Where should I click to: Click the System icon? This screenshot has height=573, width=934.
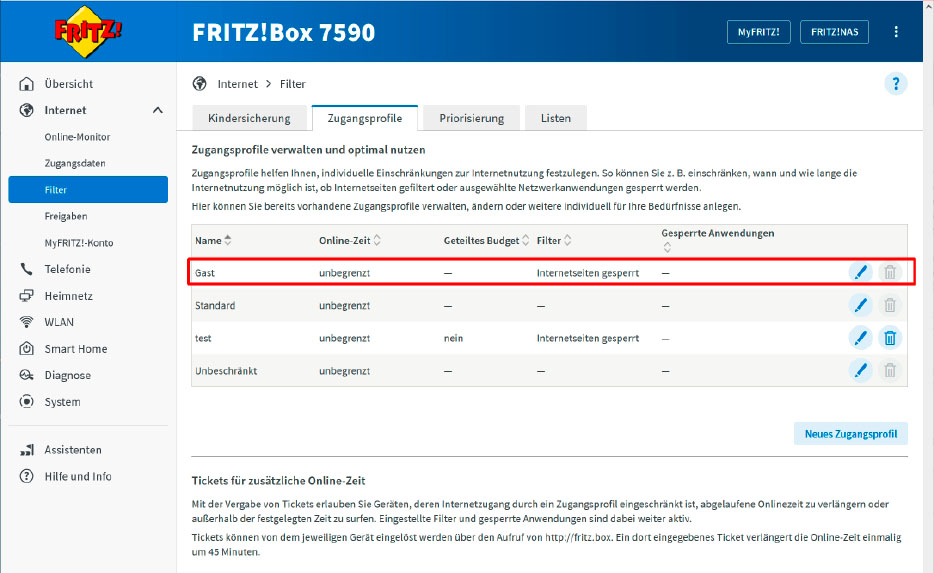tap(26, 401)
